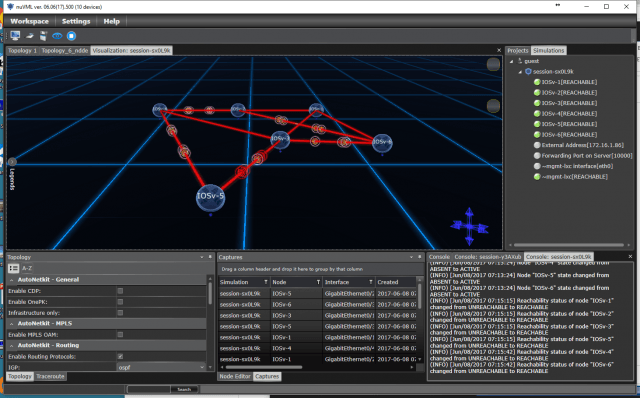The image size is (640, 398).
Task: Select the IOSv-6 node sphere
Action: coord(382,142)
